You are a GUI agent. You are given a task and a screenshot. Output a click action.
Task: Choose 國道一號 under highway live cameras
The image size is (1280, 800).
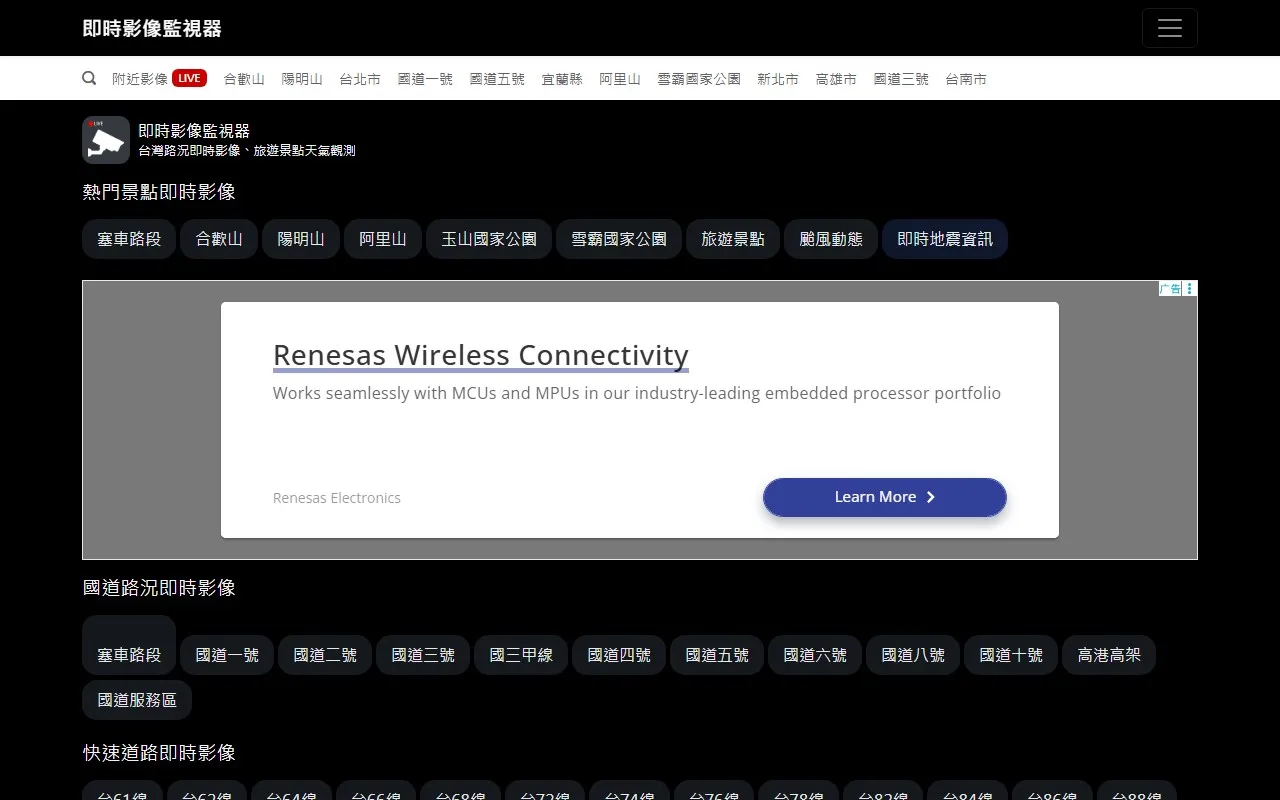pos(227,655)
